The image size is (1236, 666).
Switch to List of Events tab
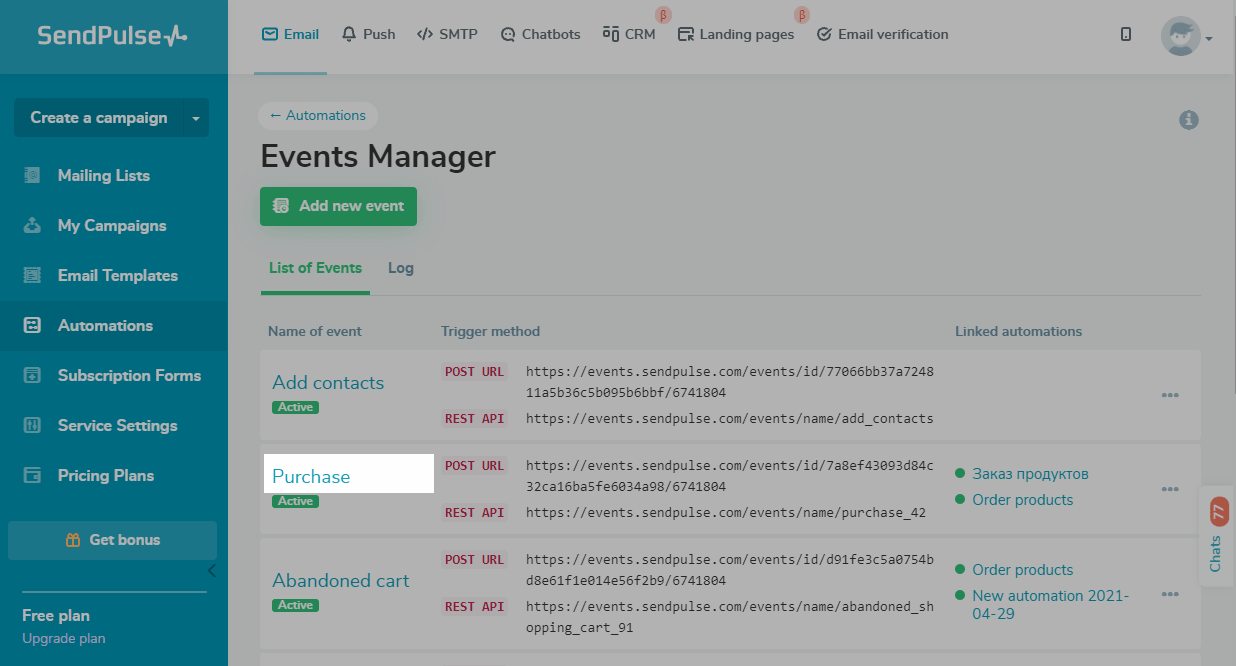pyautogui.click(x=315, y=268)
